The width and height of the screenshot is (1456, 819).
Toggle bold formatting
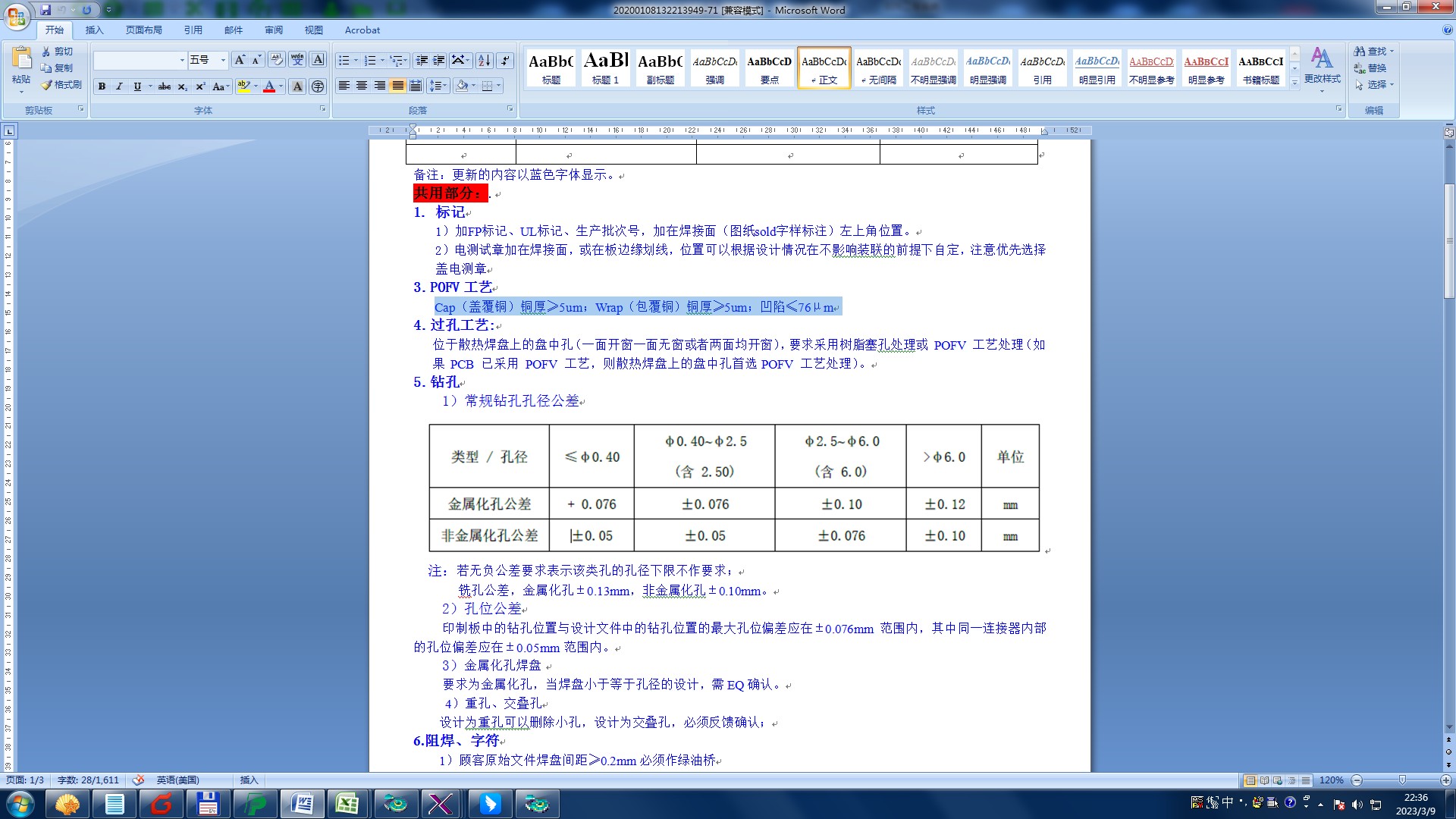point(102,86)
